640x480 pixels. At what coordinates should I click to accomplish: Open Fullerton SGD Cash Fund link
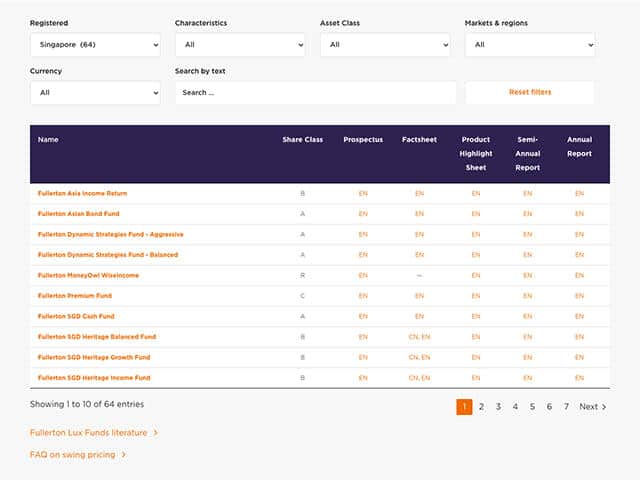tap(76, 316)
